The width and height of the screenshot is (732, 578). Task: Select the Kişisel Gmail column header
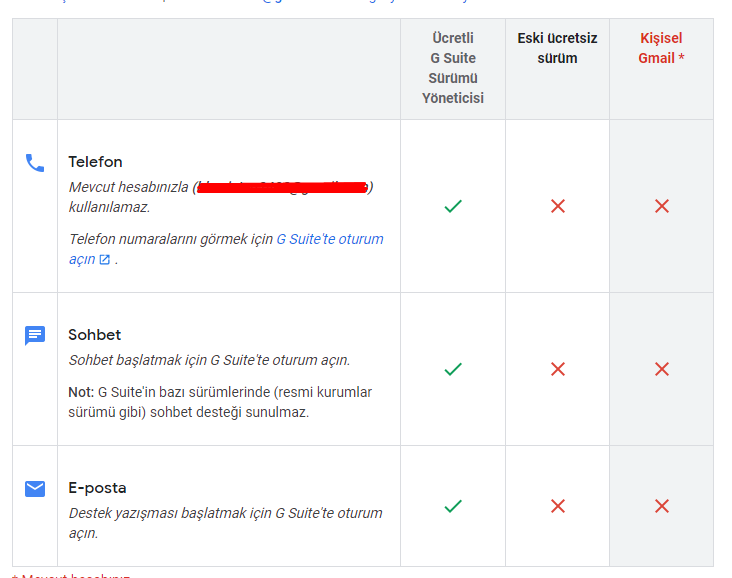(661, 48)
